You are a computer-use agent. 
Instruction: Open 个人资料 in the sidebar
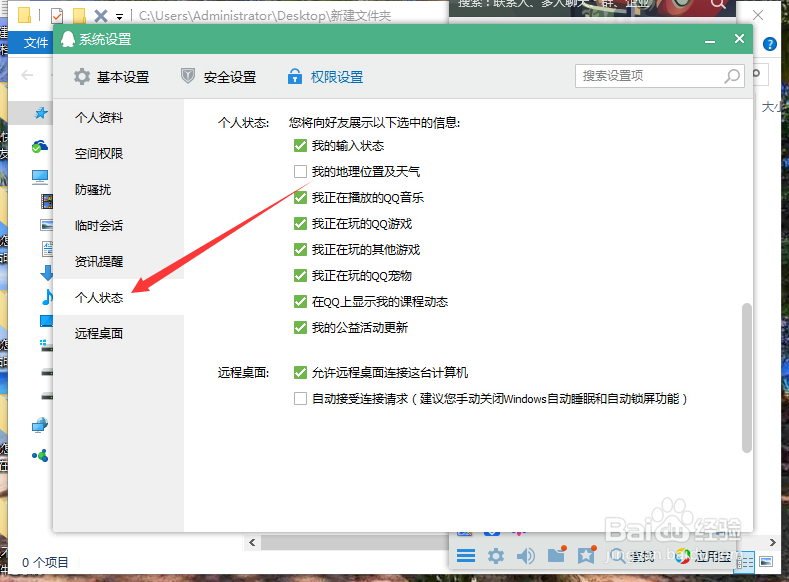click(x=99, y=118)
